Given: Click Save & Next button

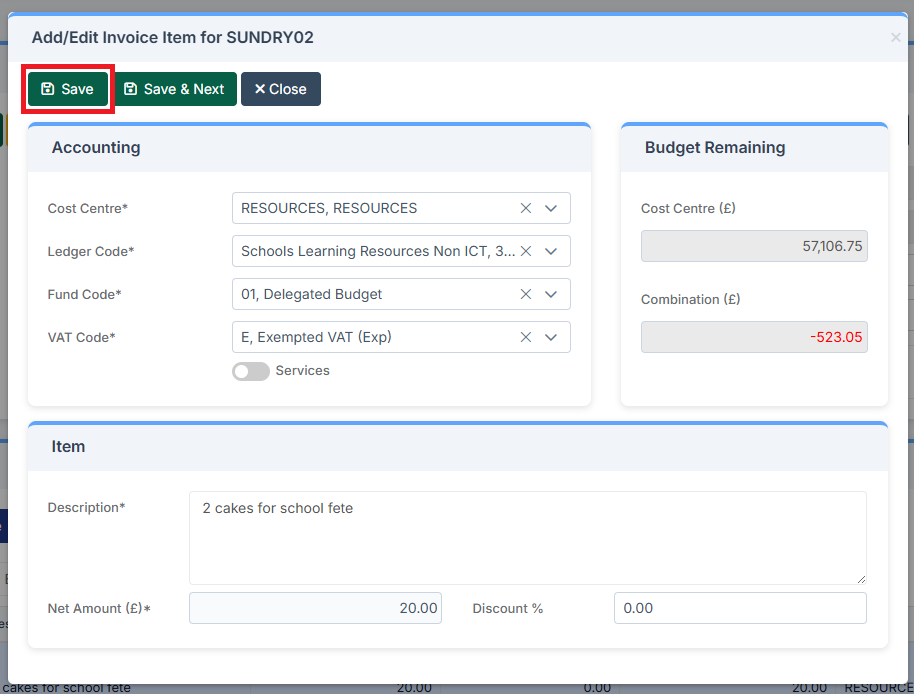Looking at the screenshot, I should pos(174,89).
